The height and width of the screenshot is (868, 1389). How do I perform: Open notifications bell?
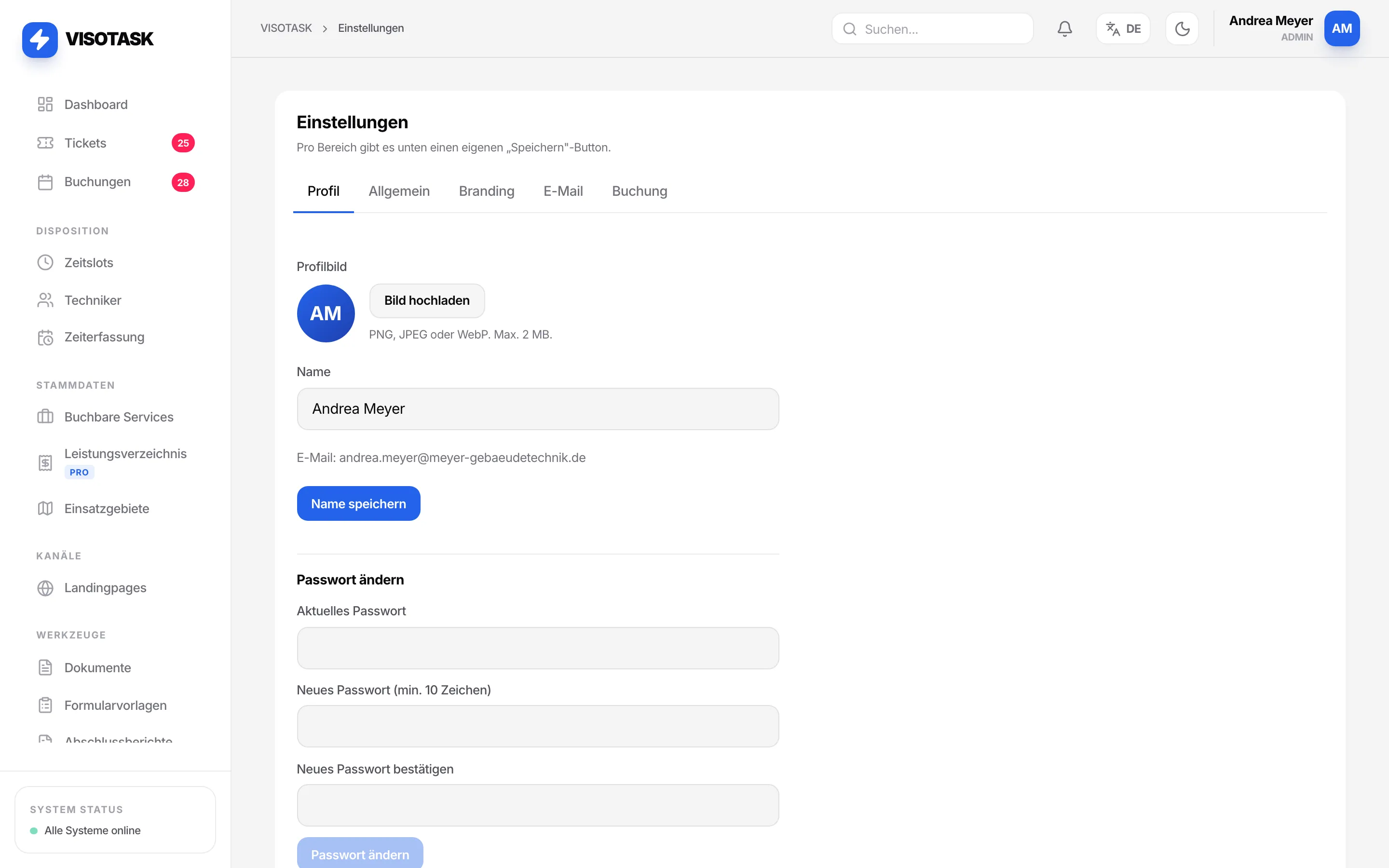[x=1065, y=29]
